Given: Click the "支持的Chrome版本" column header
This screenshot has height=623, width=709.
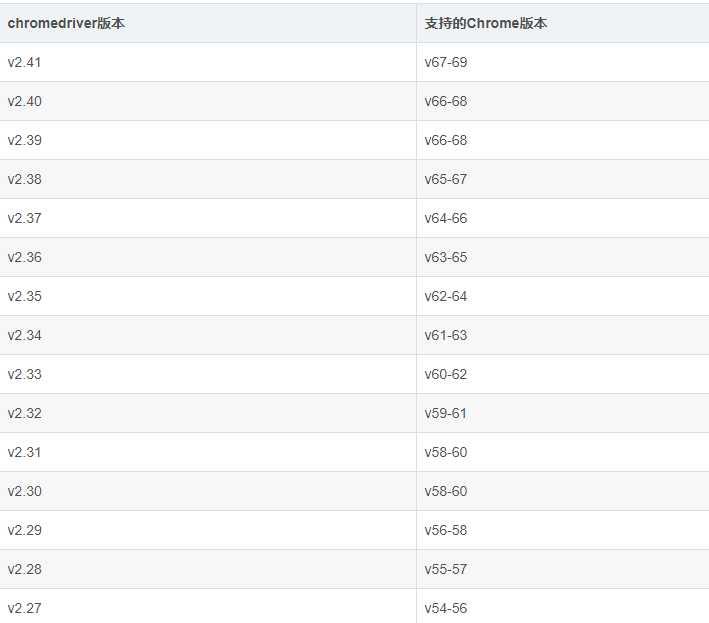Looking at the screenshot, I should [563, 24].
